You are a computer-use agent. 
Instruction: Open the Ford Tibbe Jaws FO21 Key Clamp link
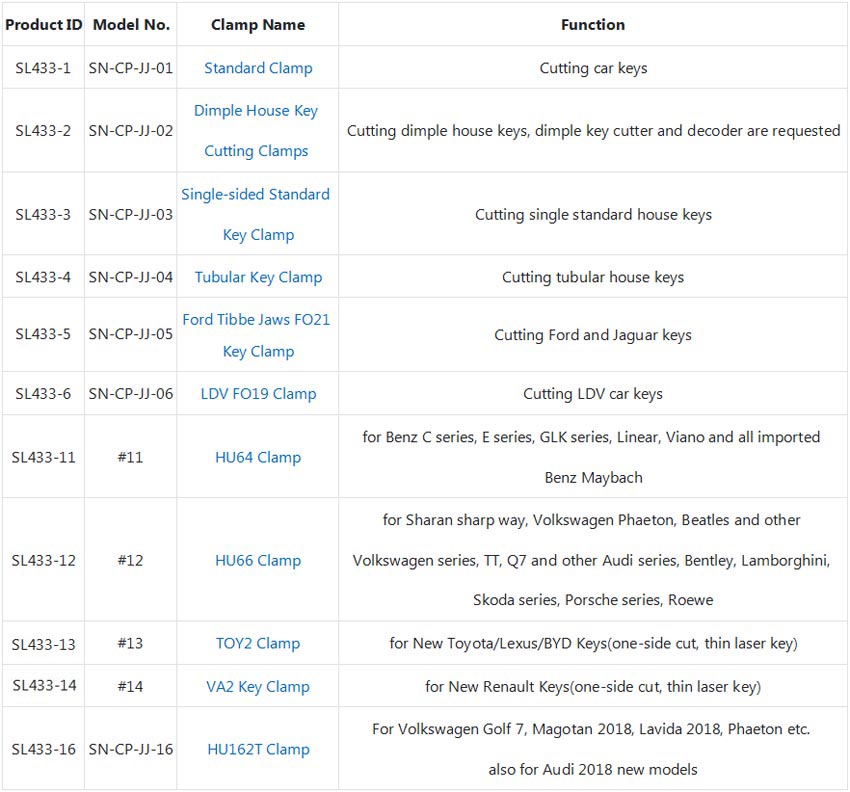pos(256,335)
